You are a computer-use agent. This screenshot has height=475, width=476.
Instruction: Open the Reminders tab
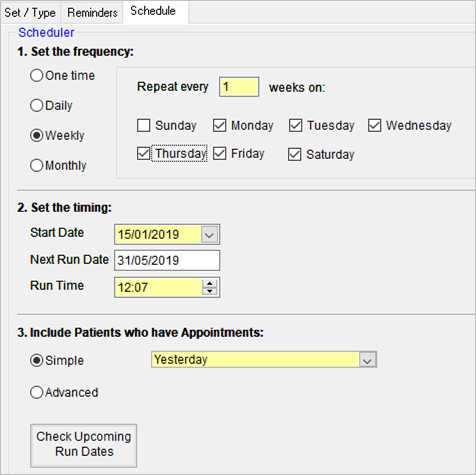(92, 13)
